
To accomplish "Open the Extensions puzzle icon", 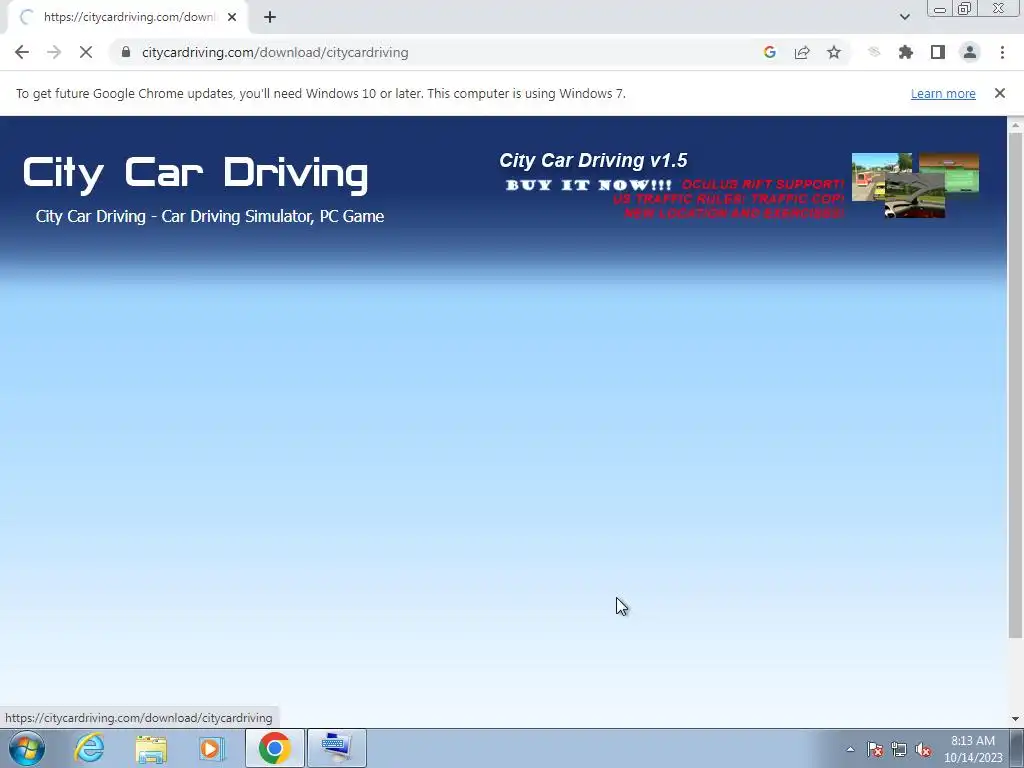I will pos(905,52).
